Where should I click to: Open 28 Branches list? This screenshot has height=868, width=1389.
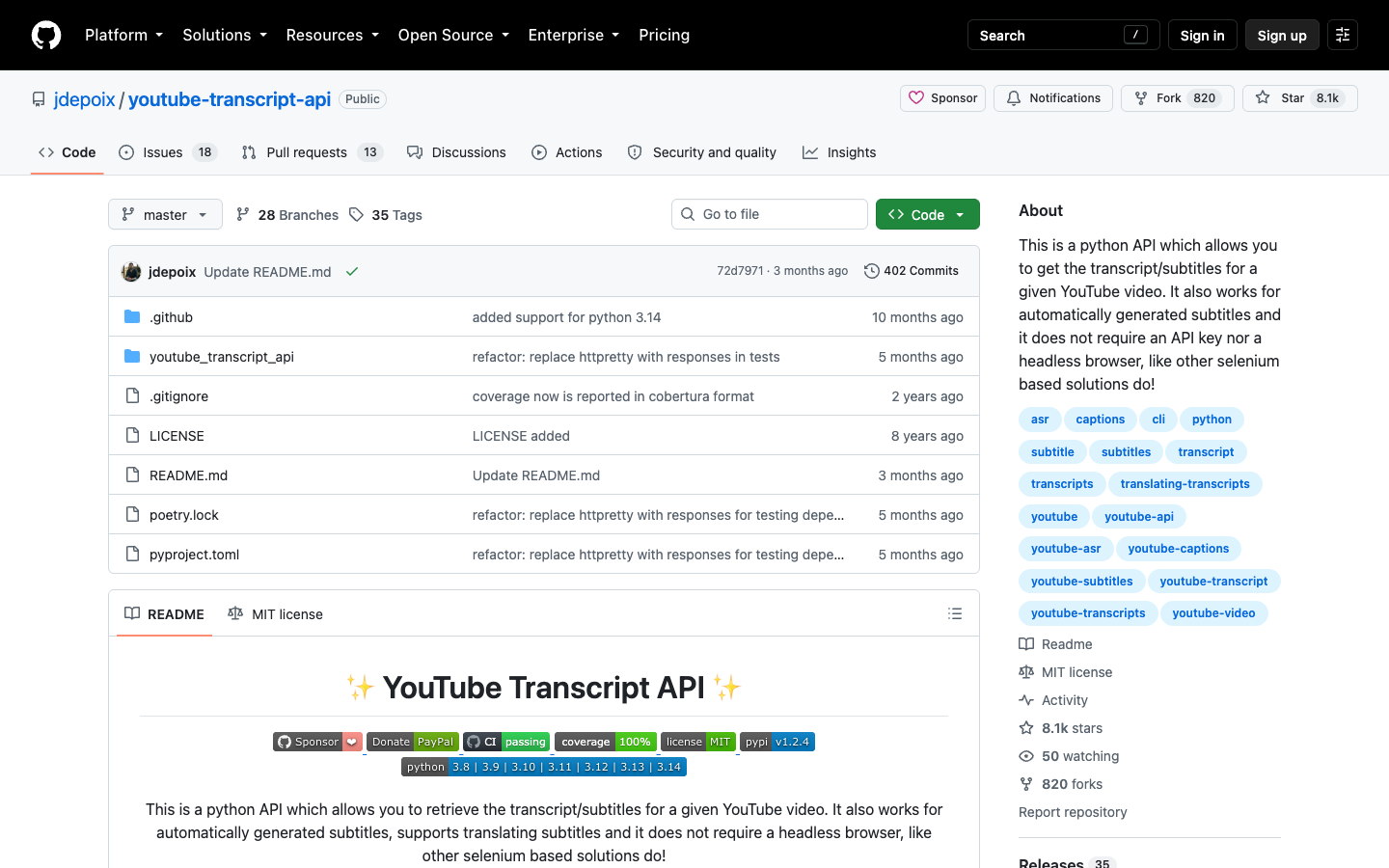pos(287,215)
